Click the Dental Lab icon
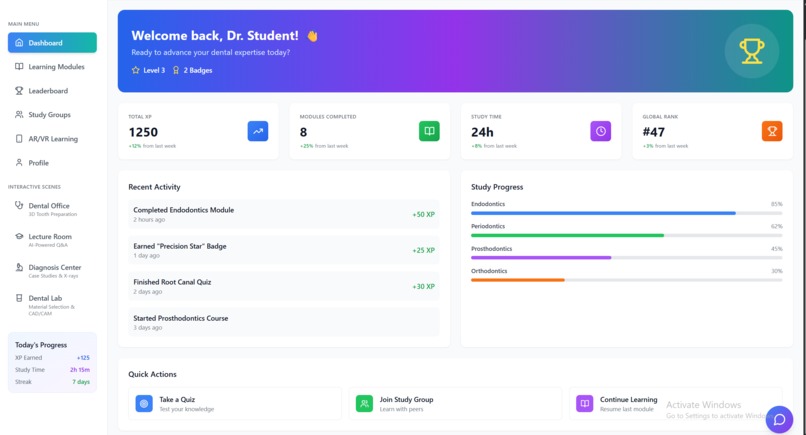The image size is (806, 435). (x=19, y=298)
